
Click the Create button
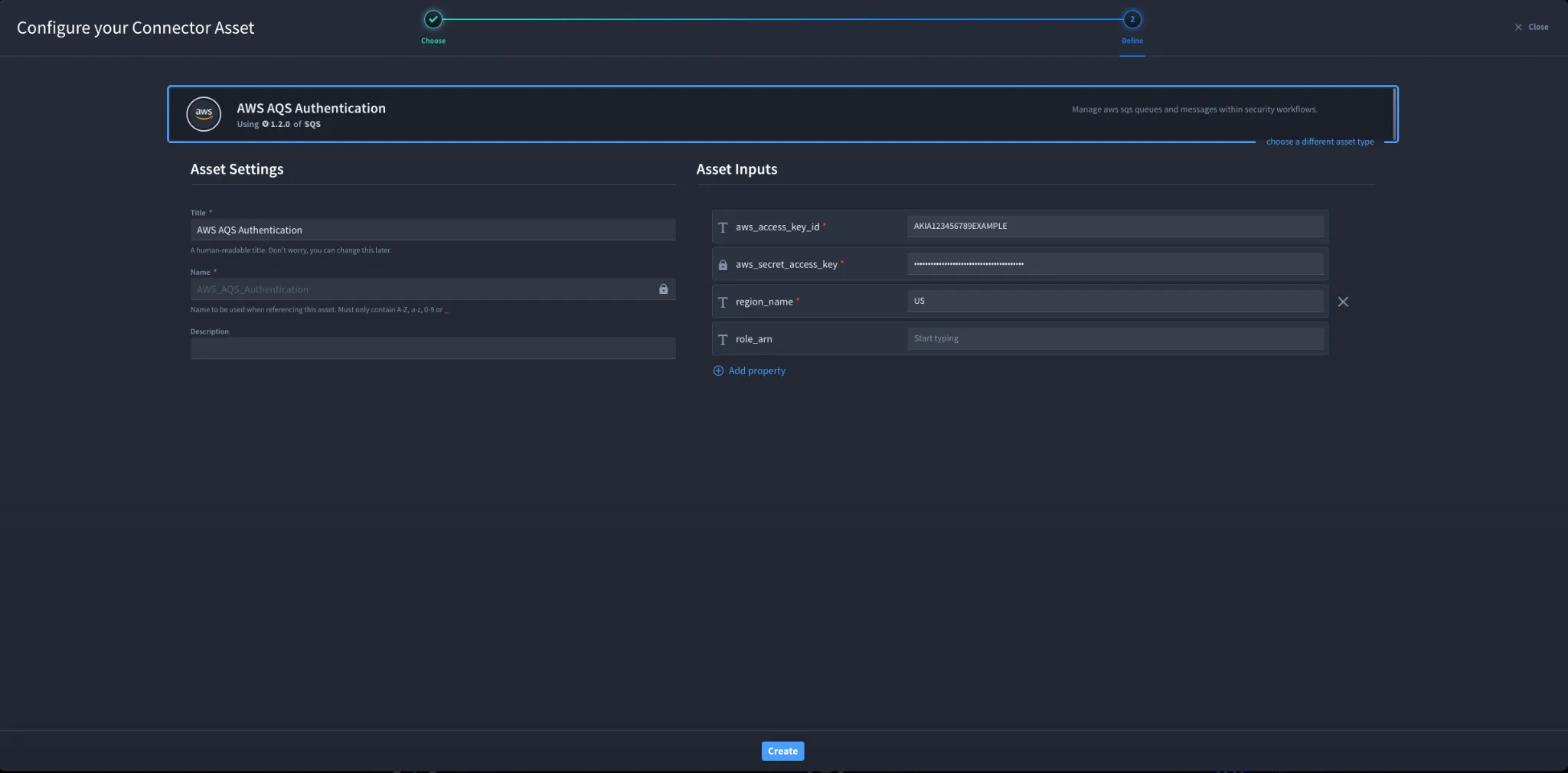point(782,751)
